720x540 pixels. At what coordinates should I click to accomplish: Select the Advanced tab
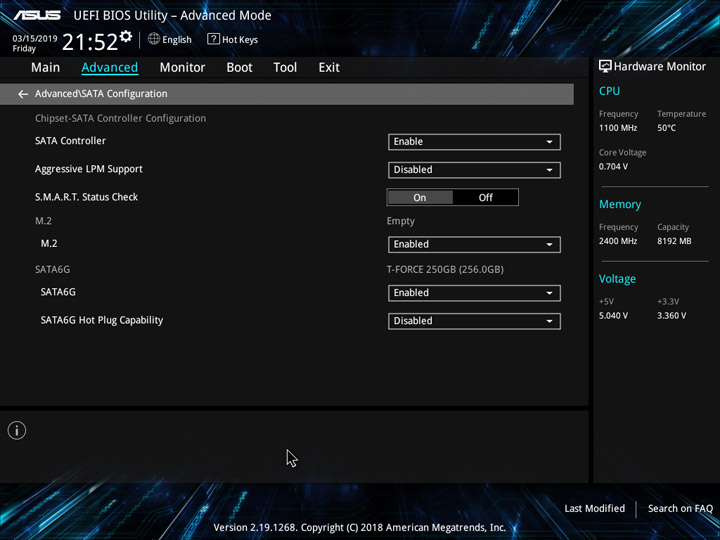pyautogui.click(x=110, y=68)
